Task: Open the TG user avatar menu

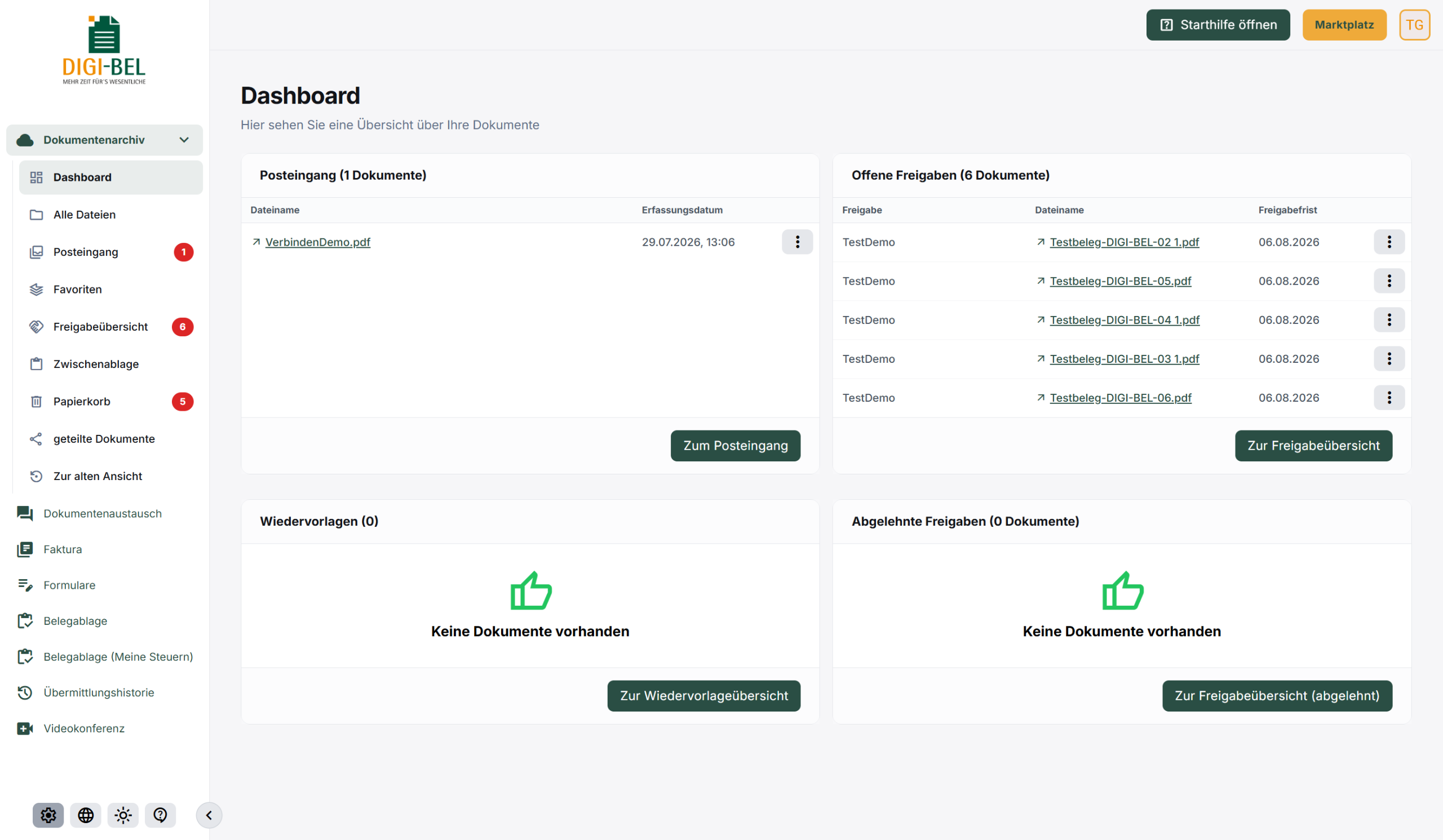Action: pos(1414,25)
